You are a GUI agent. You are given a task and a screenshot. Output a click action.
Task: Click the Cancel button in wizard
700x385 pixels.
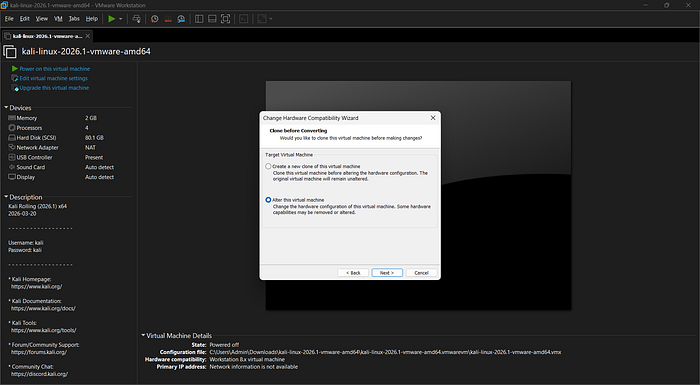point(421,273)
